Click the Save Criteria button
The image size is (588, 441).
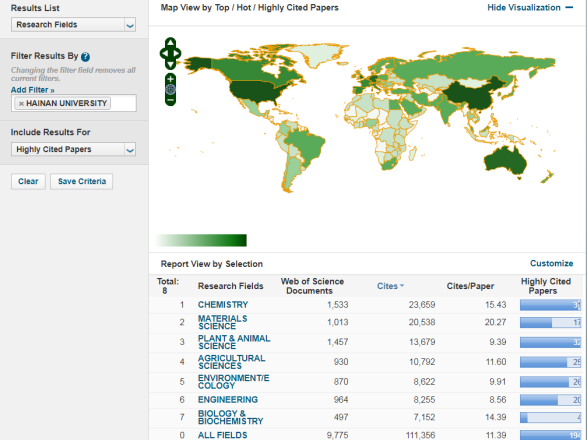[x=82, y=182]
